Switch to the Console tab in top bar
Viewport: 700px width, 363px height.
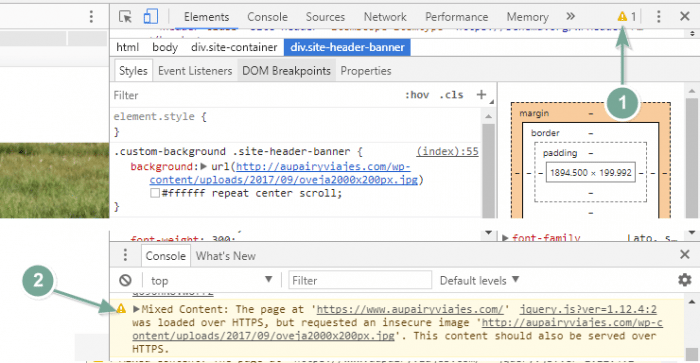coord(267,17)
